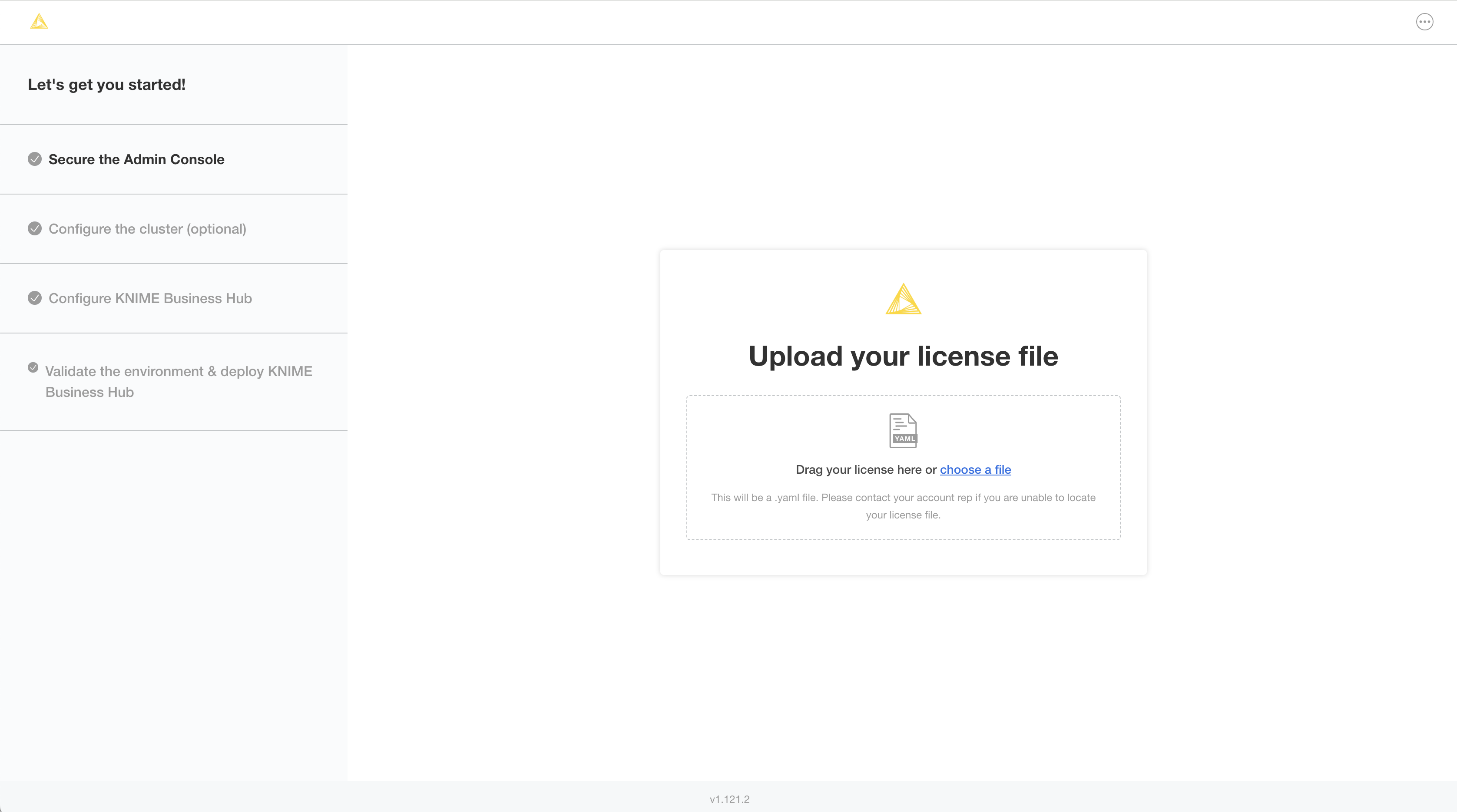Image resolution: width=1457 pixels, height=812 pixels.
Task: Click the YAML file icon in drop zone
Action: pos(903,431)
